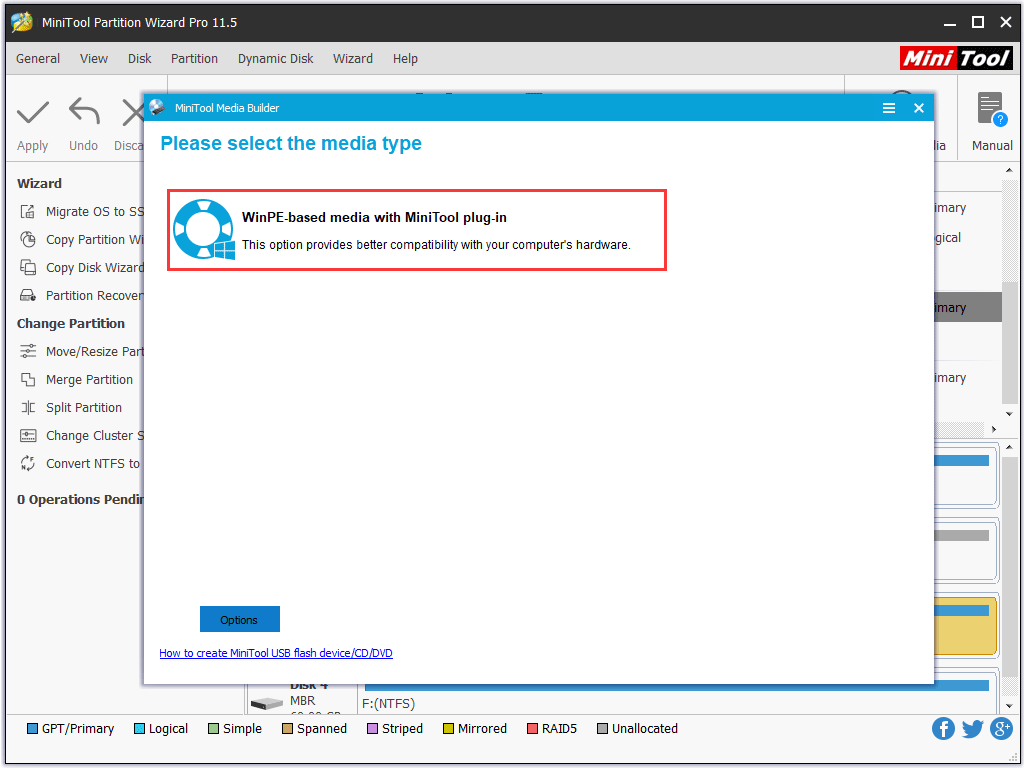The image size is (1024, 769).
Task: Click partition list scrollbar down arrow
Action: [x=1009, y=414]
